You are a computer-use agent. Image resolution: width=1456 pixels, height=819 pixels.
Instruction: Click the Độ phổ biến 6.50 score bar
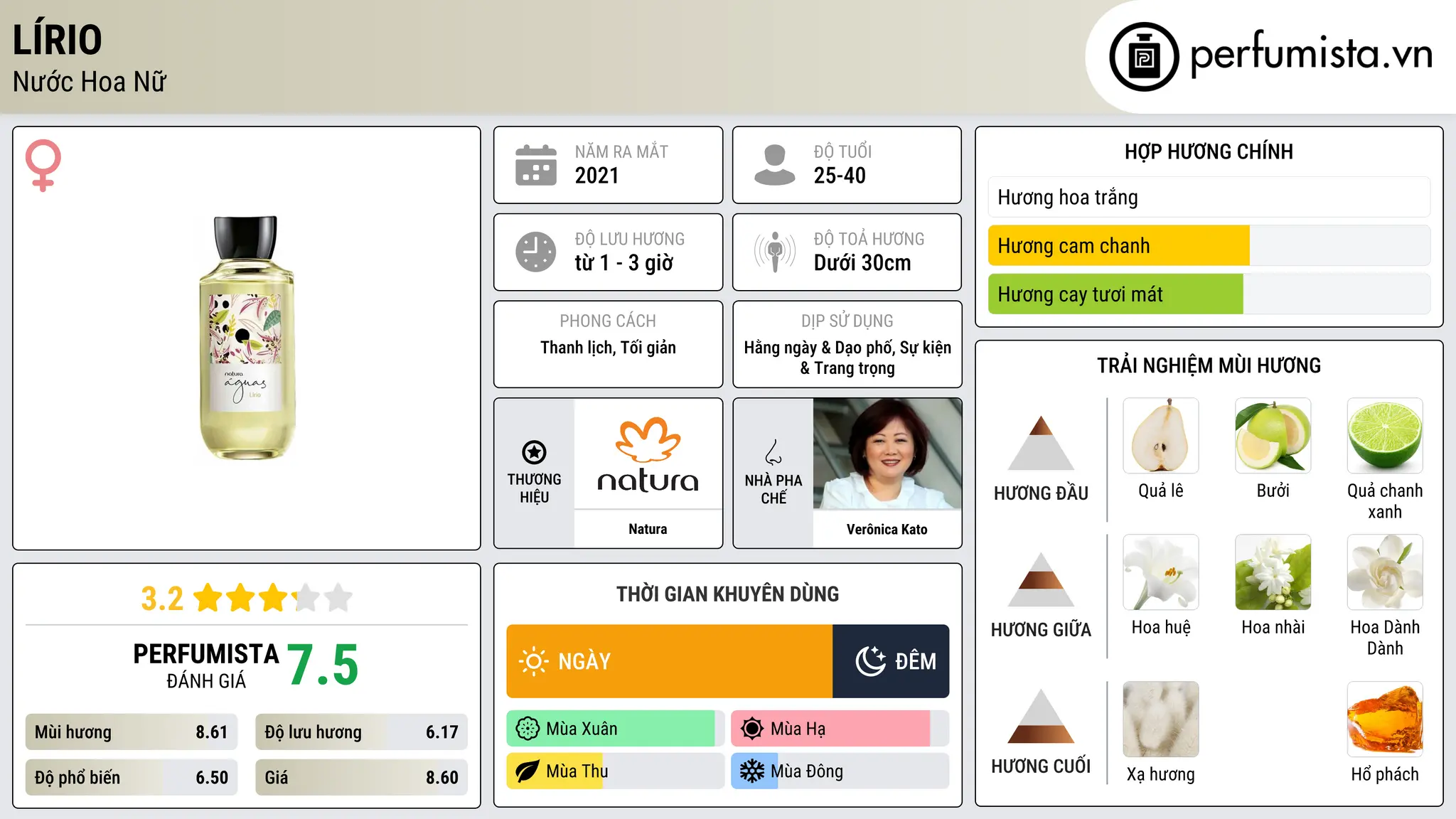(x=132, y=777)
